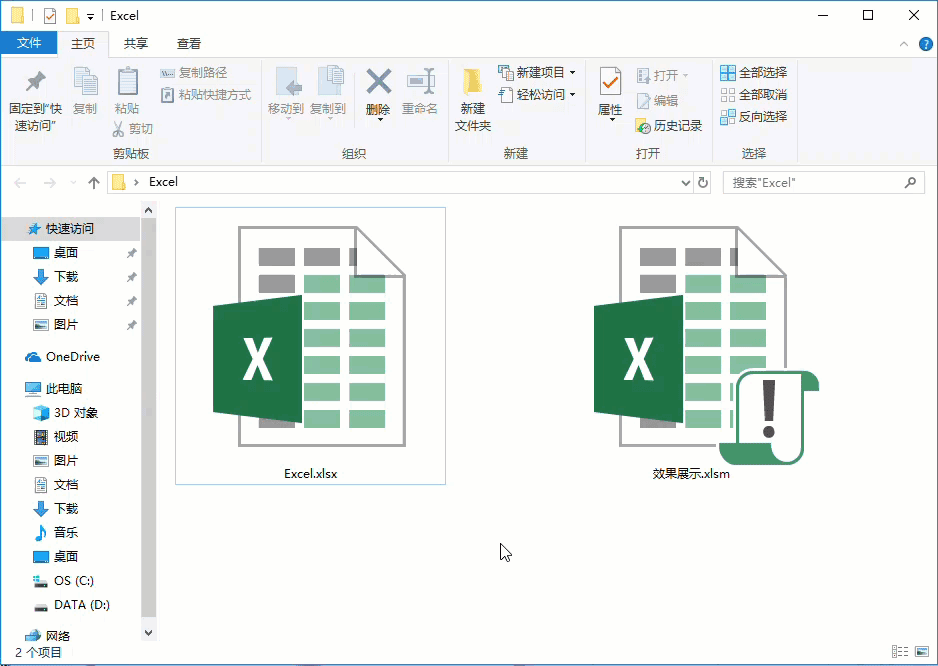The image size is (938, 666).
Task: Click navigation pane scroll down arrow
Action: [149, 632]
